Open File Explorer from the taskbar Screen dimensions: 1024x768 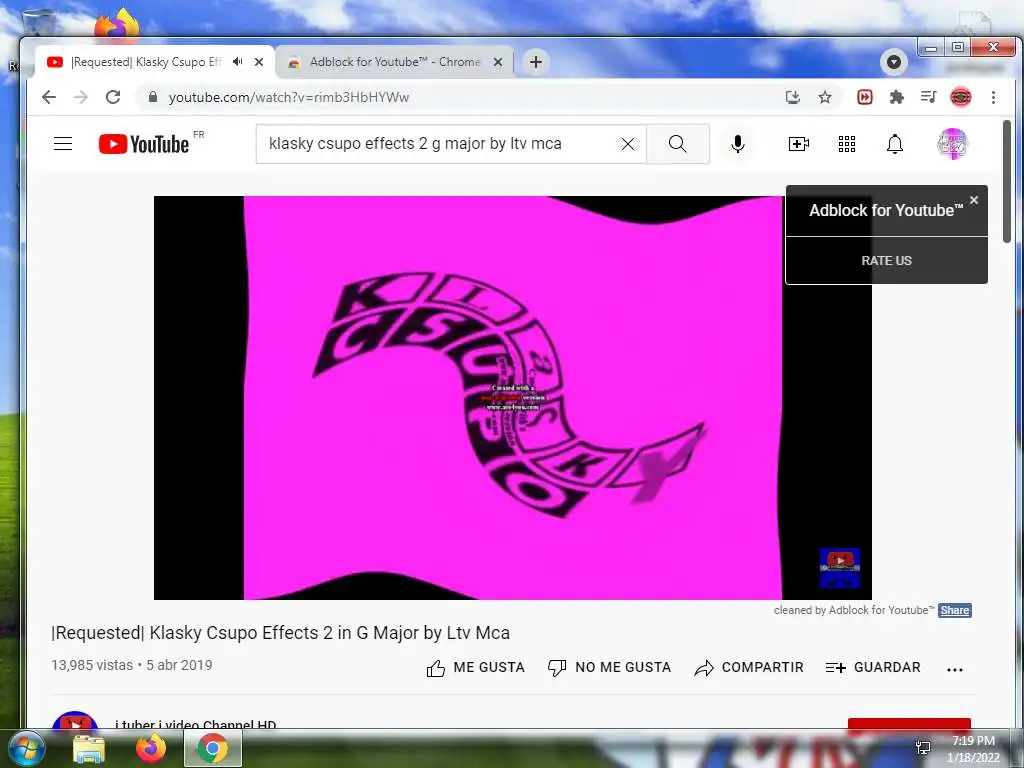89,749
